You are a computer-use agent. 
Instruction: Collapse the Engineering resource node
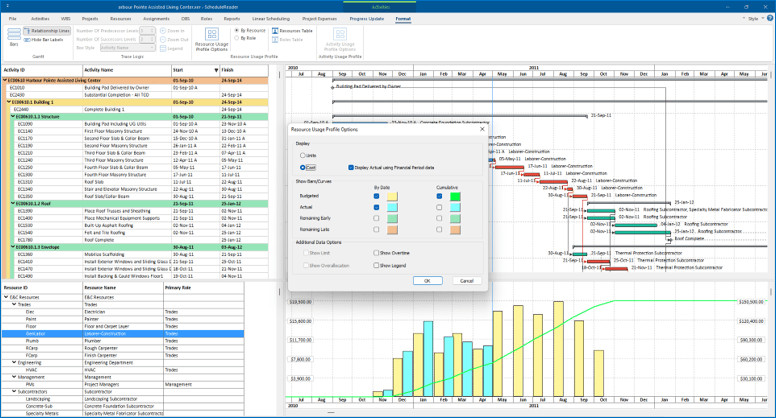(x=14, y=363)
